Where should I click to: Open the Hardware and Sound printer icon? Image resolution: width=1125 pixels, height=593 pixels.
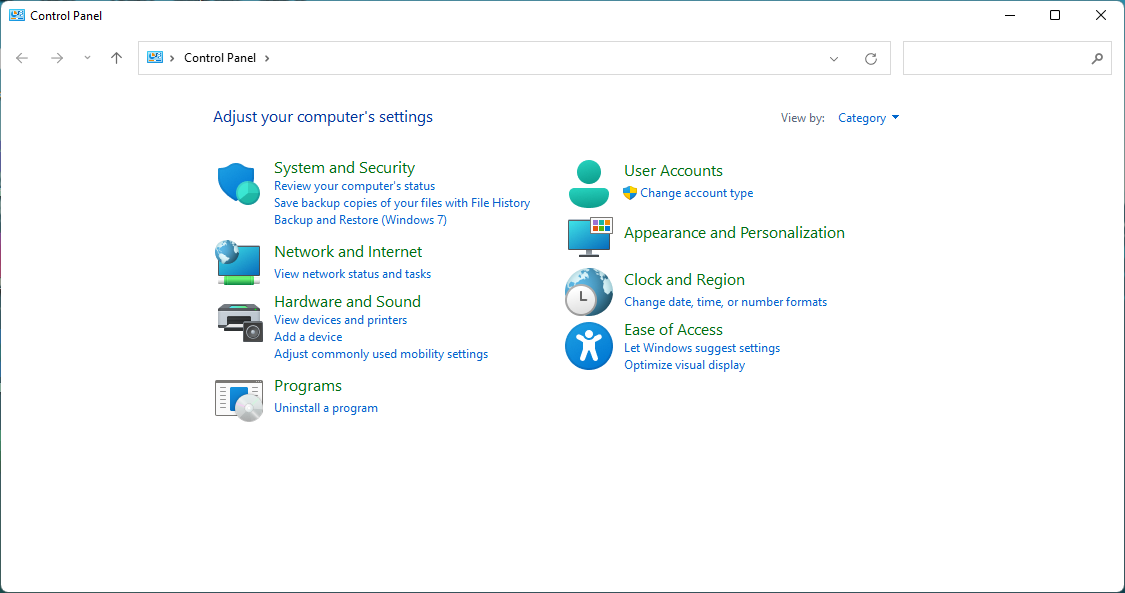pyautogui.click(x=240, y=322)
